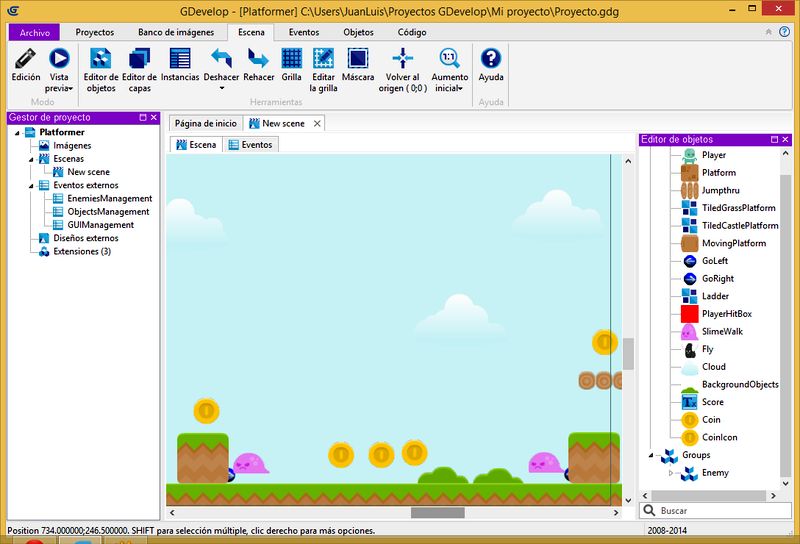The image size is (800, 544).
Task: Select the Fly object
Action: click(707, 349)
